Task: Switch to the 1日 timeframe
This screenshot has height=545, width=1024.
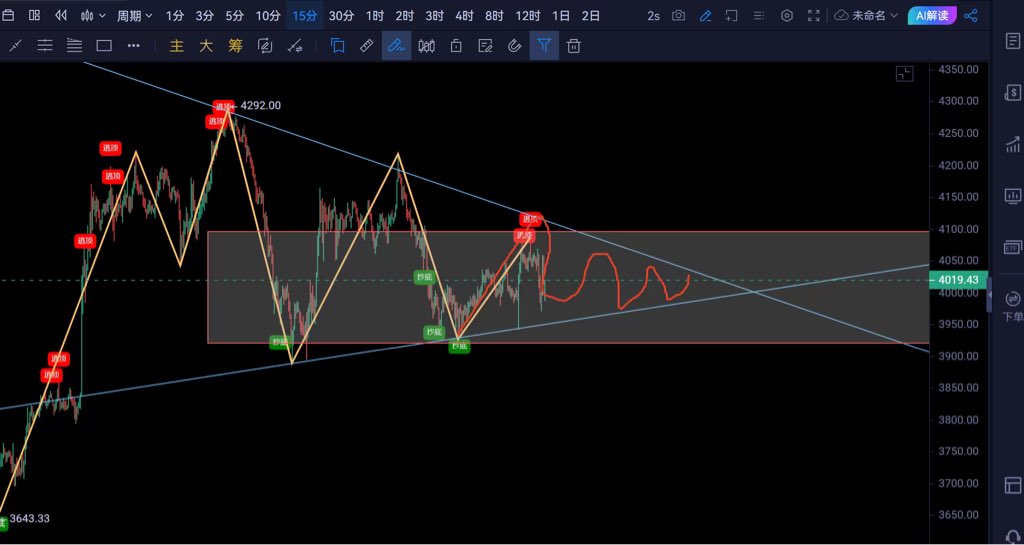Action: [561, 16]
